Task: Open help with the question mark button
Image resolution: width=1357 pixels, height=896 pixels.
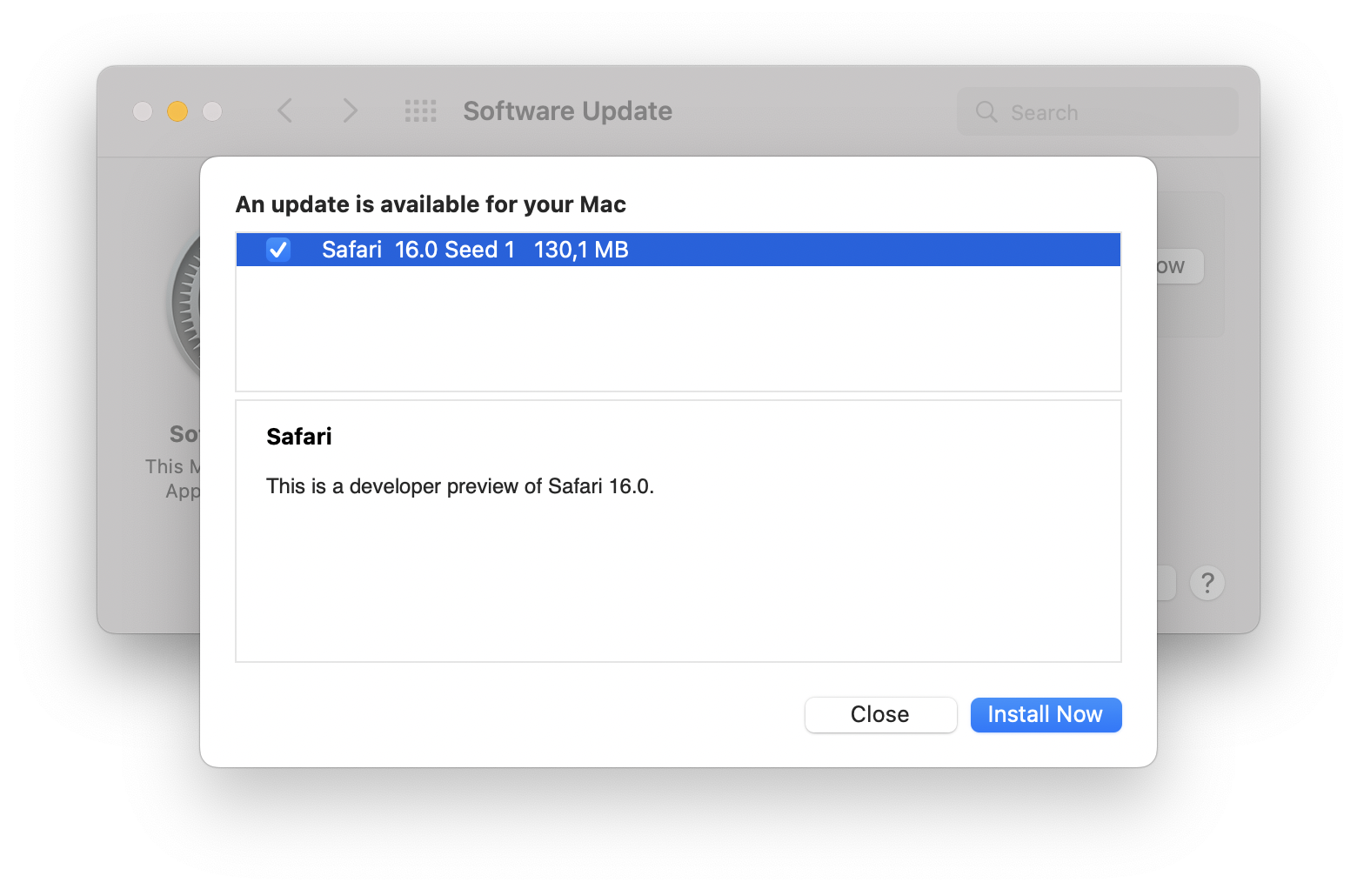Action: point(1207,583)
